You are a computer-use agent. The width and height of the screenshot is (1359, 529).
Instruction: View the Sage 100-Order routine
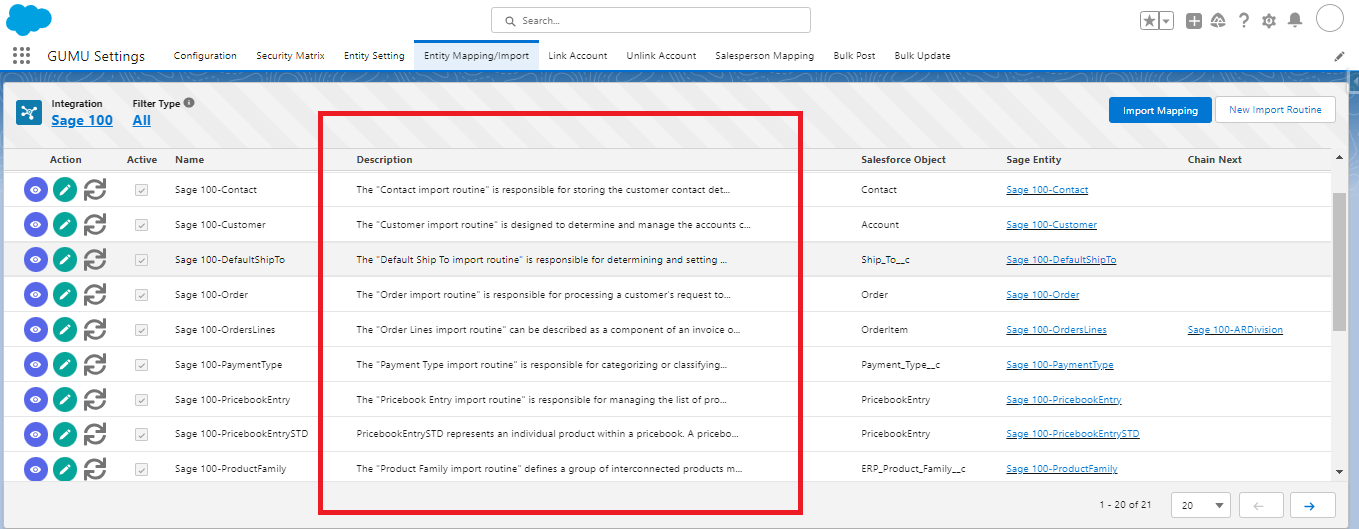(35, 295)
